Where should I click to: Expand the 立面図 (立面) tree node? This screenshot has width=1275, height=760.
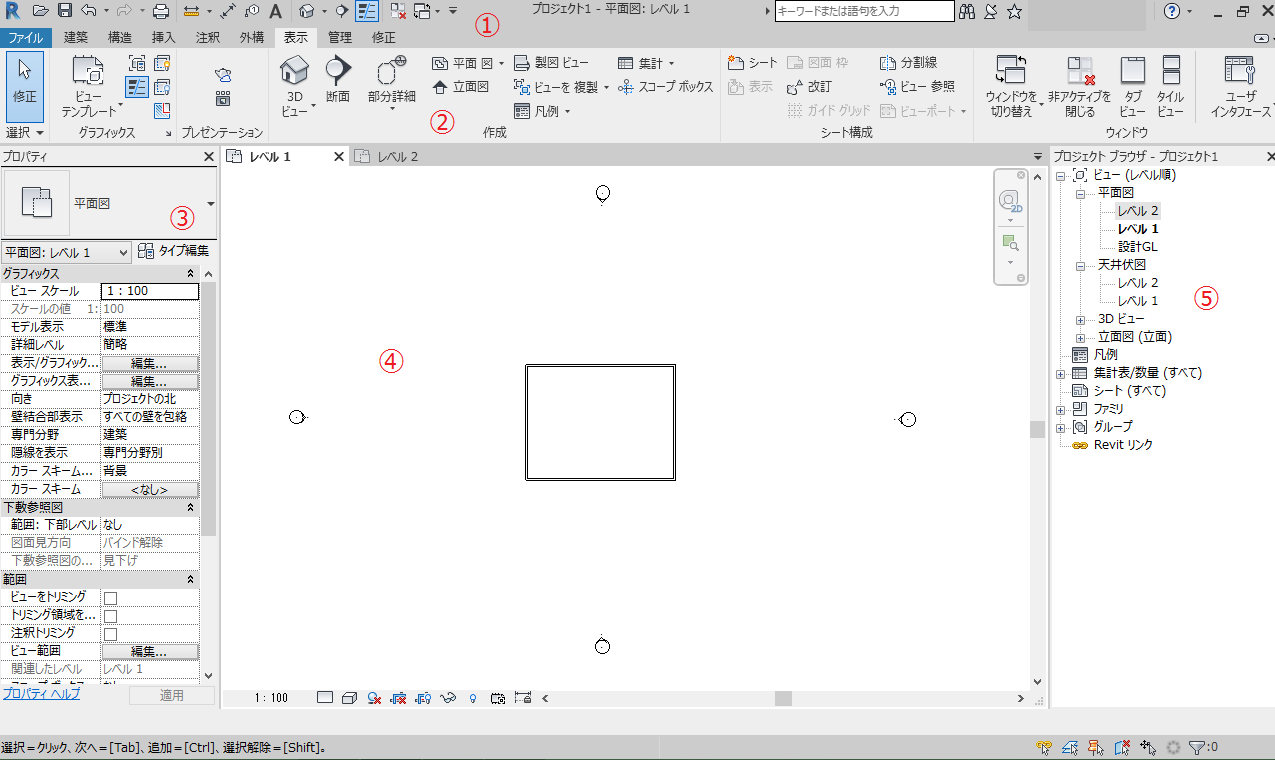(x=1080, y=338)
